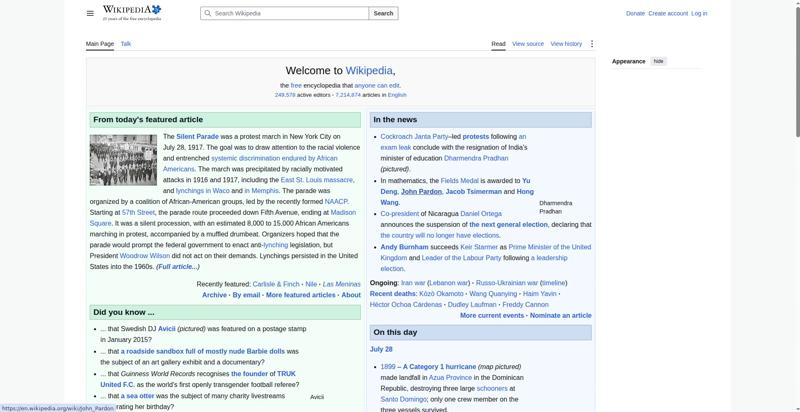Click the Create account link
Image resolution: width=800 pixels, height=412 pixels.
[668, 13]
